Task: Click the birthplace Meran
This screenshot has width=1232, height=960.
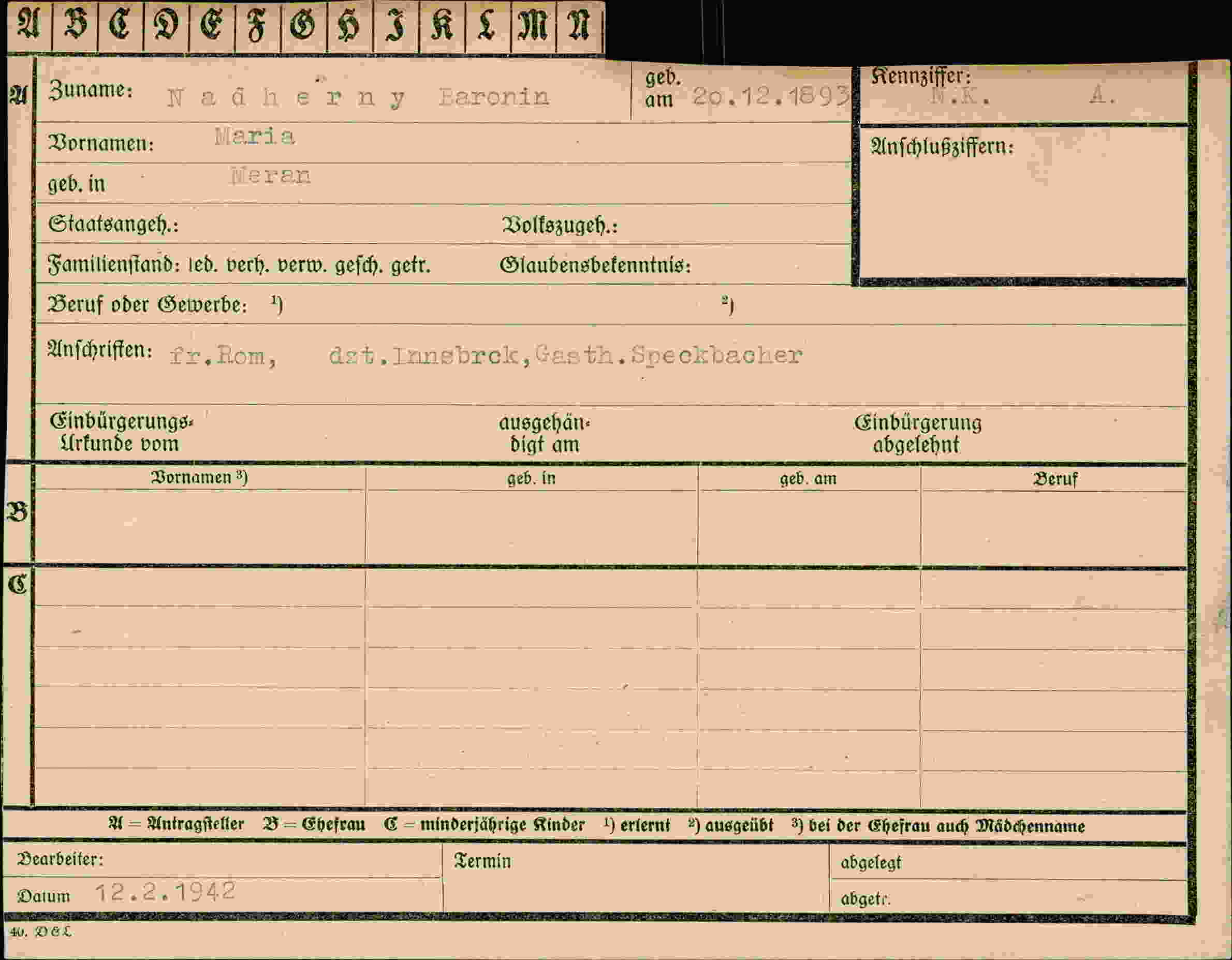Action: click(x=270, y=175)
